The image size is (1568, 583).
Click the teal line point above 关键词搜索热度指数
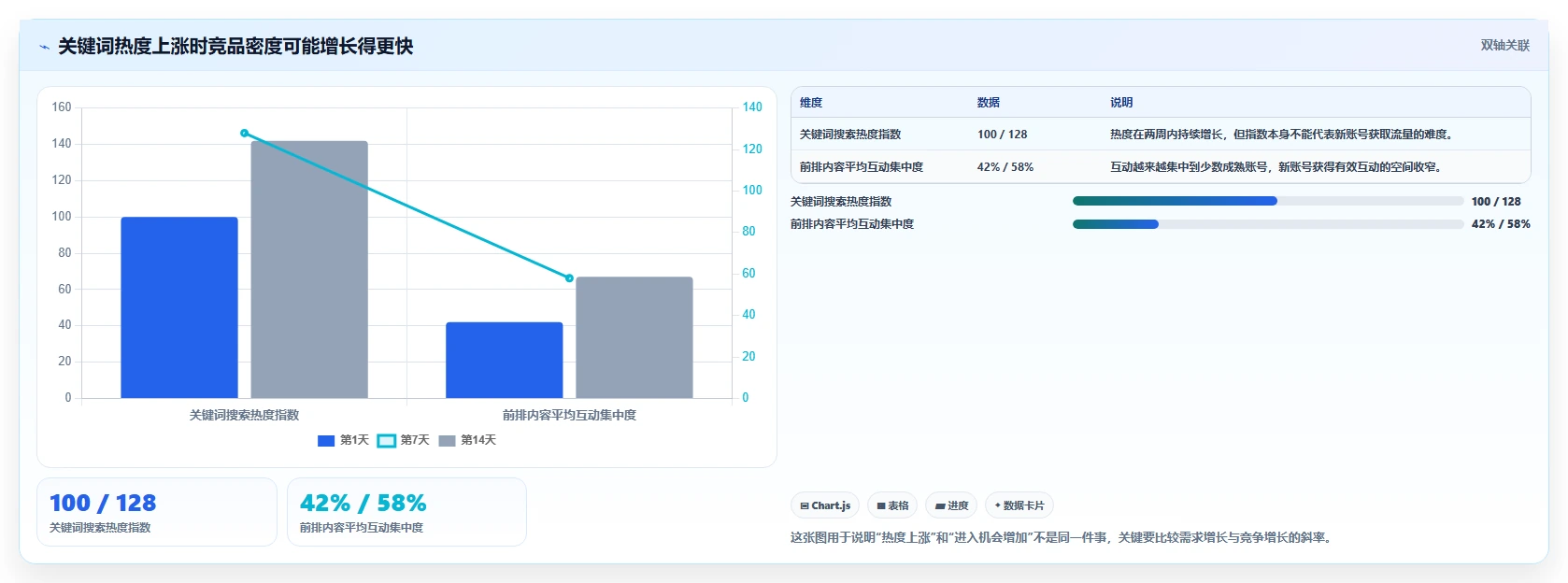245,134
